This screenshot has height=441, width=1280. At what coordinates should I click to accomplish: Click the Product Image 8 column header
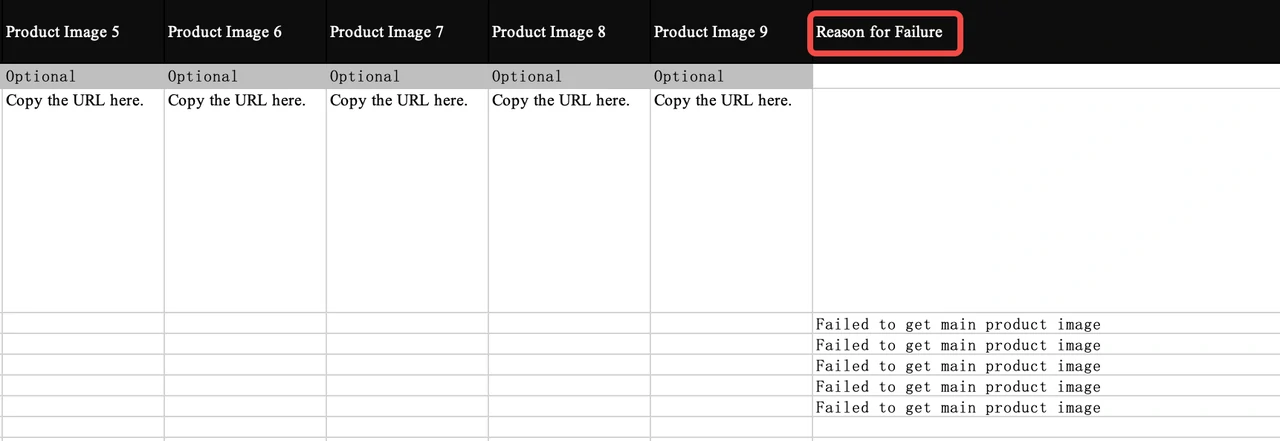click(549, 32)
